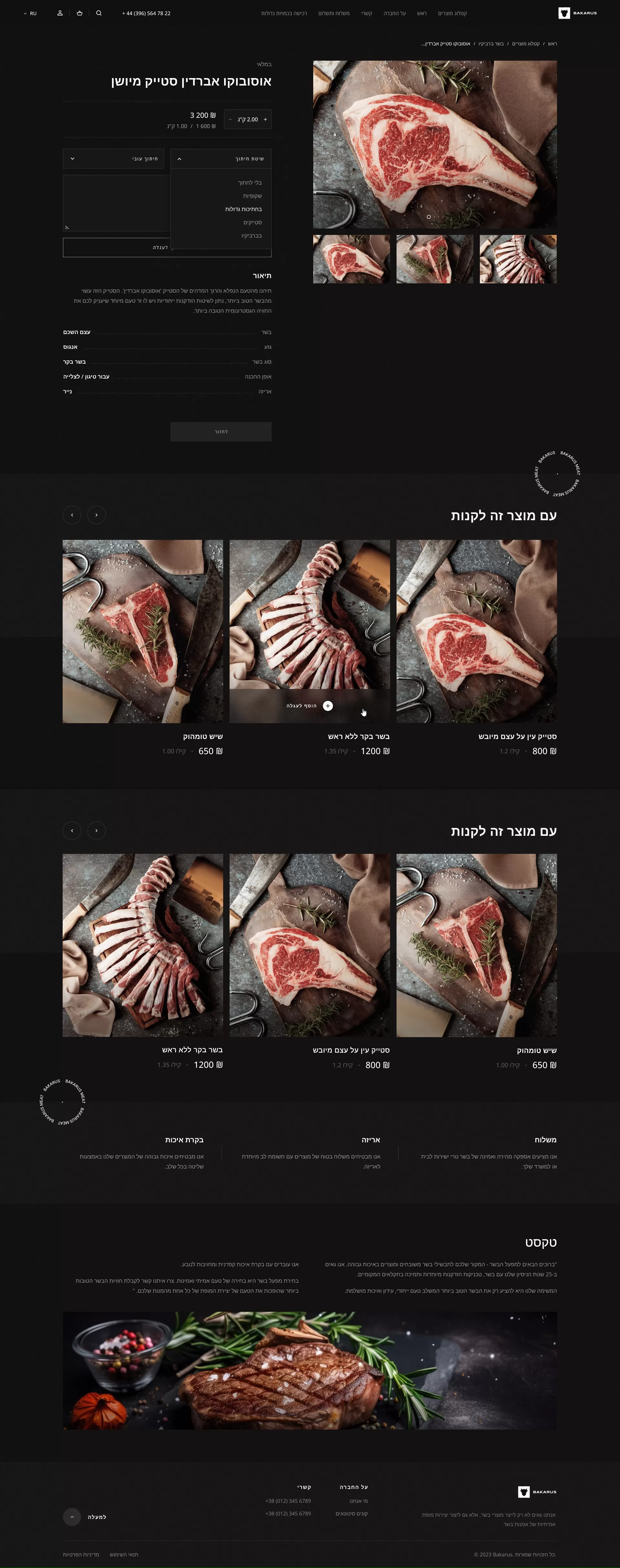Open the shopping basket icon
Screen dimensions: 620x1568
[x=79, y=13]
